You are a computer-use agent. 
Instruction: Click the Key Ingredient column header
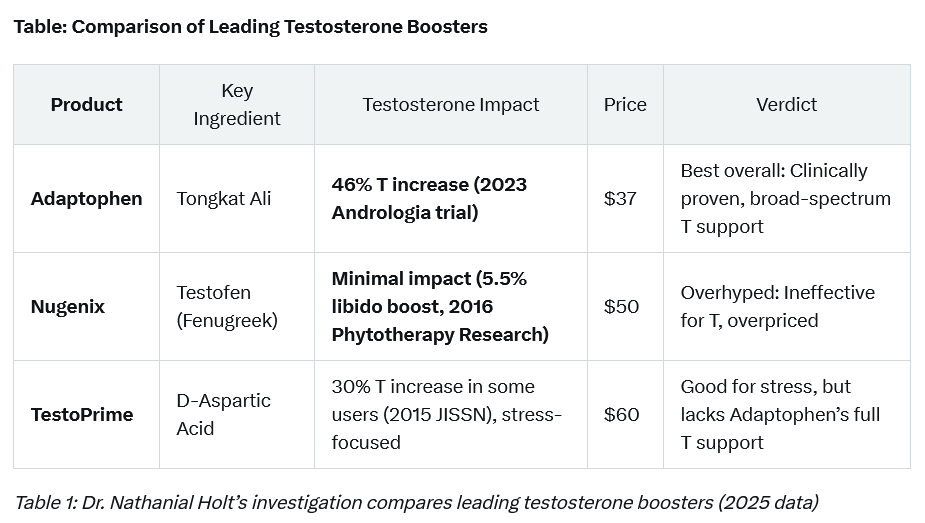pos(237,104)
